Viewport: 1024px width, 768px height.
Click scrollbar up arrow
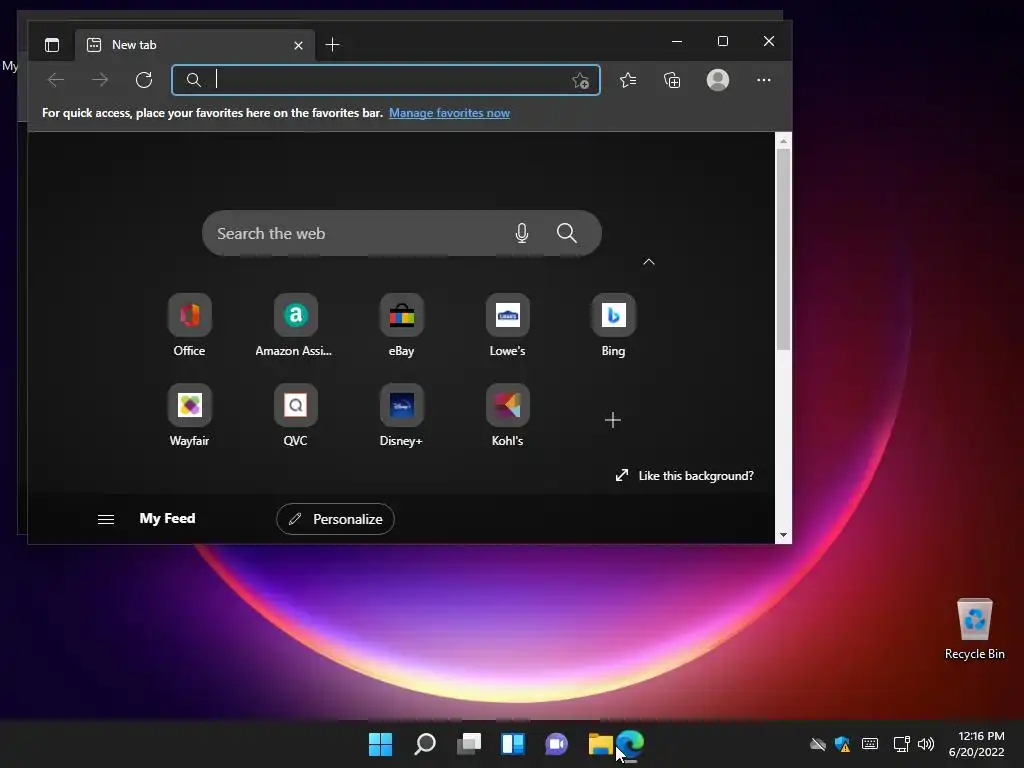(x=784, y=140)
